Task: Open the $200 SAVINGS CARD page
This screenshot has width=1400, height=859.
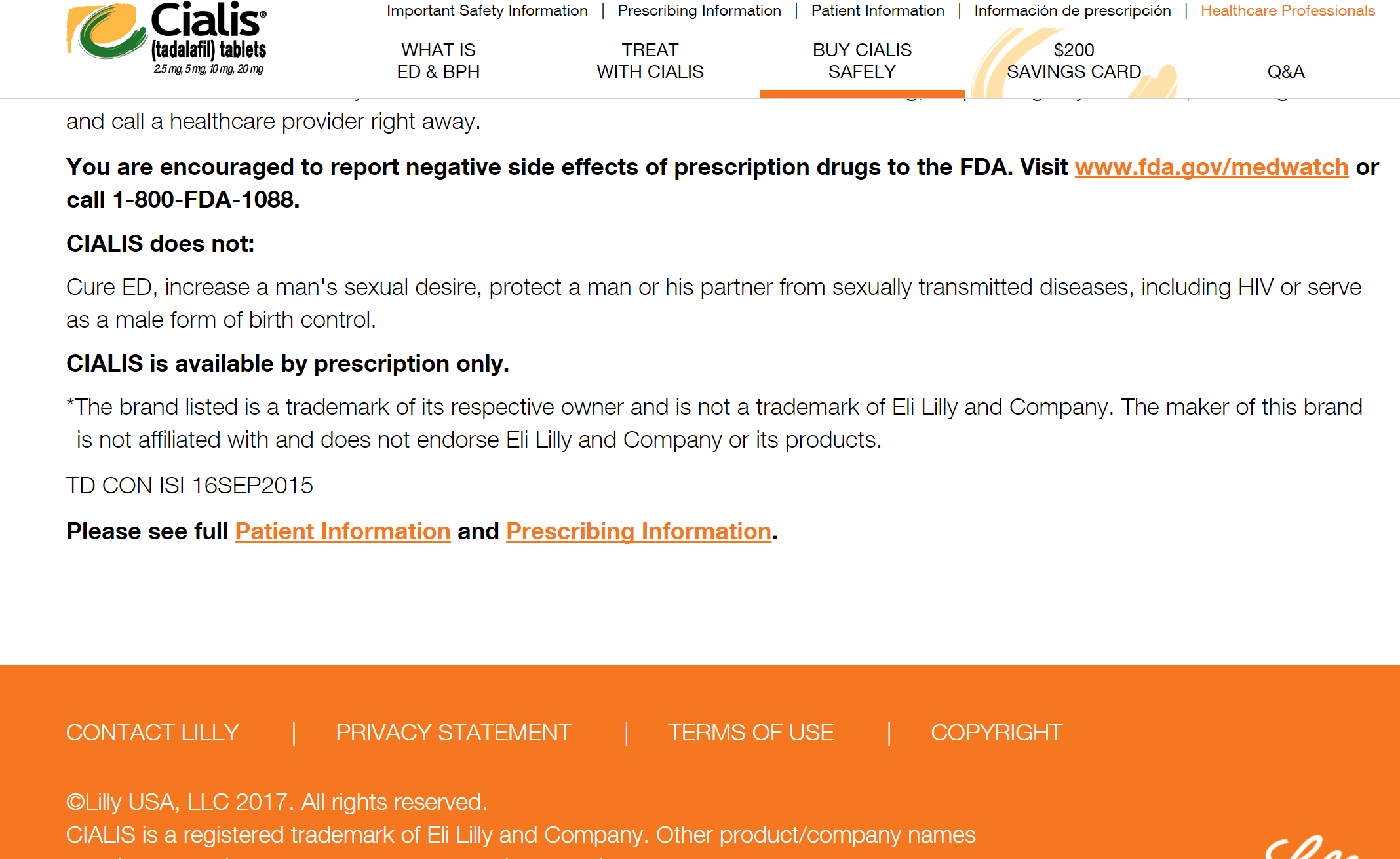Action: pyautogui.click(x=1074, y=61)
